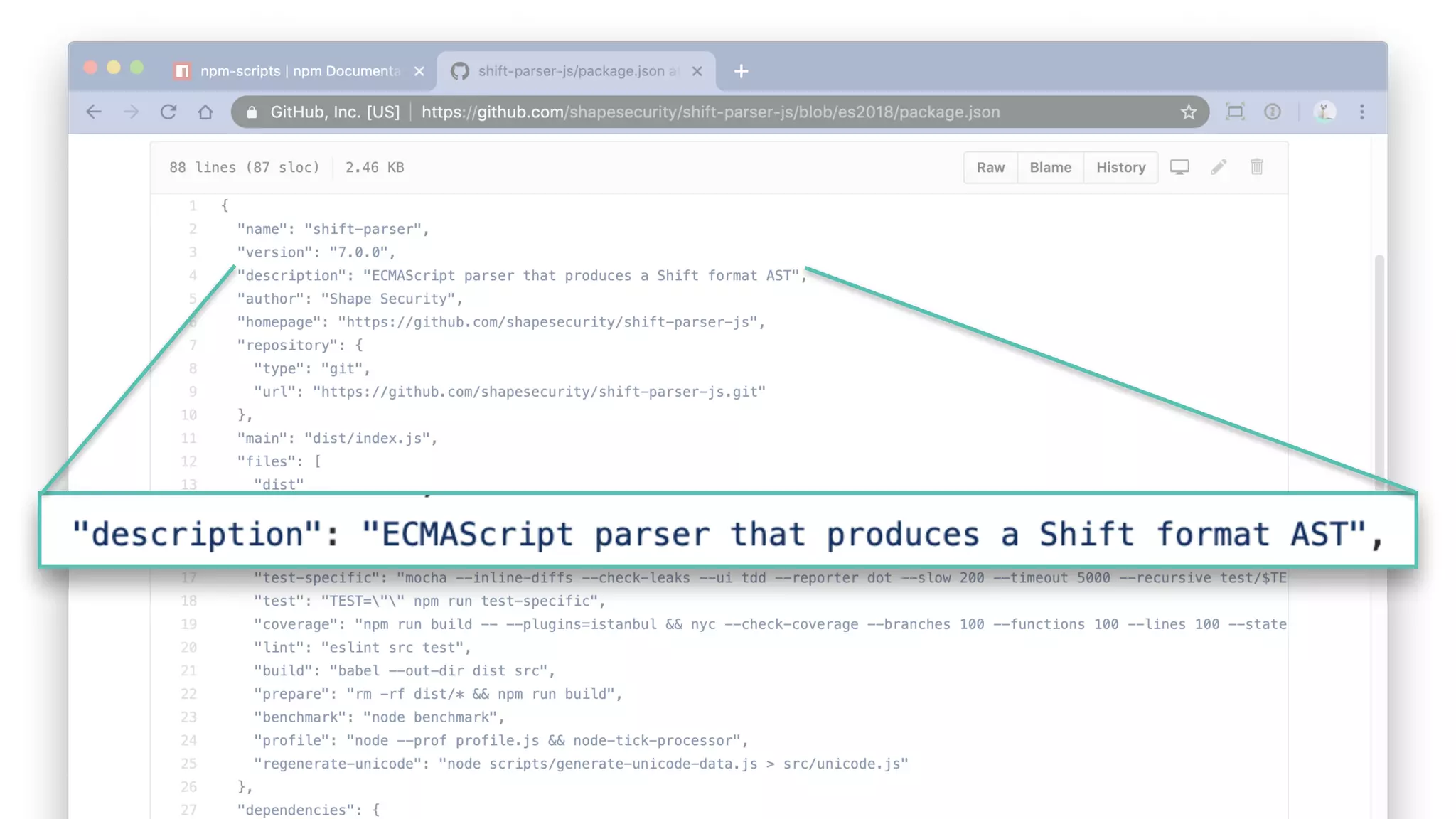The width and height of the screenshot is (1456, 819).
Task: Open user profile avatar menu
Action: coord(1324,112)
